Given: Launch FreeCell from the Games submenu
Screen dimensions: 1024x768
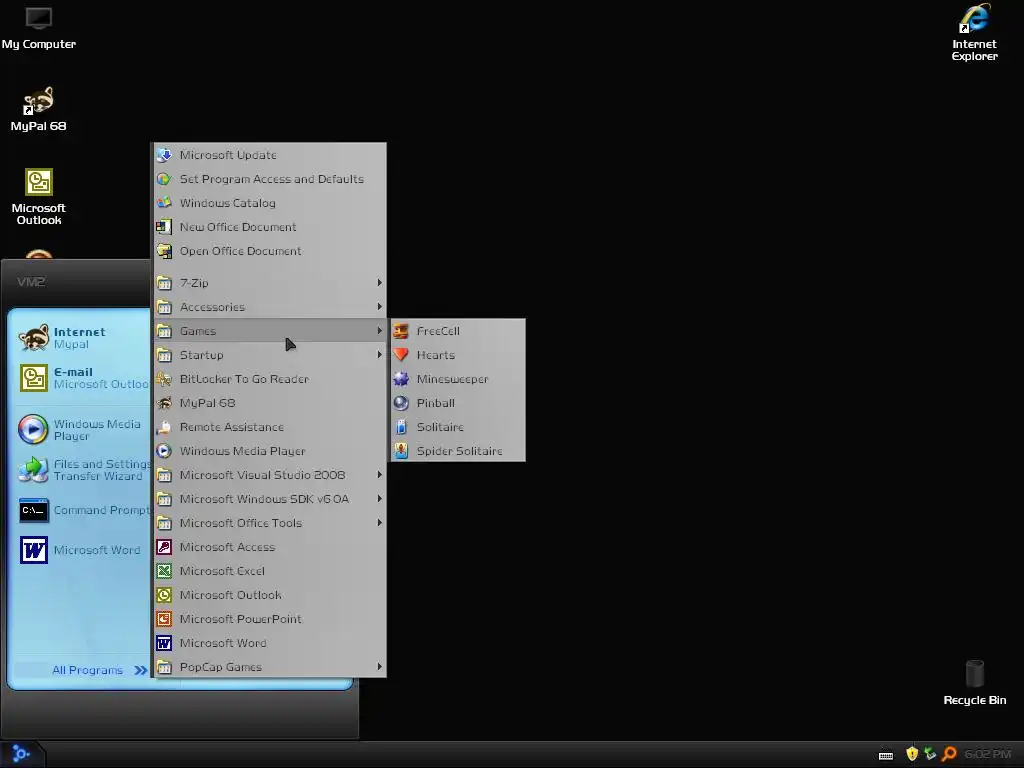Looking at the screenshot, I should coord(458,331).
